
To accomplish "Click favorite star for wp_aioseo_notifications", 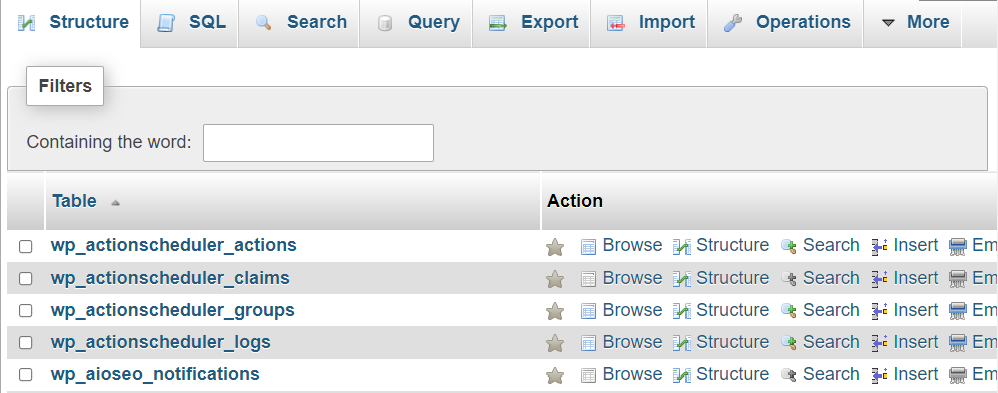I will coord(555,375).
